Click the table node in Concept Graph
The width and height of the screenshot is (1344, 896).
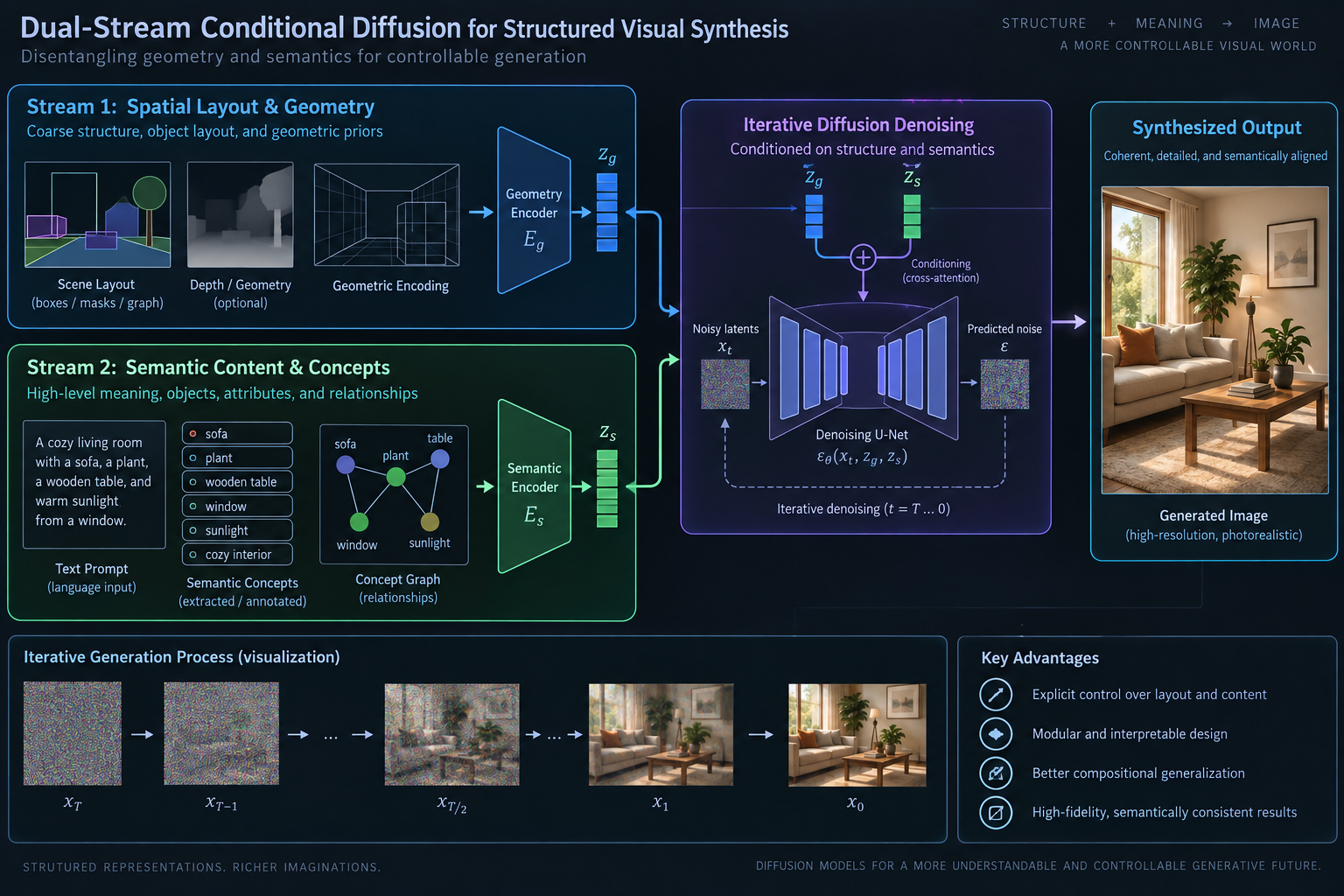[440, 458]
